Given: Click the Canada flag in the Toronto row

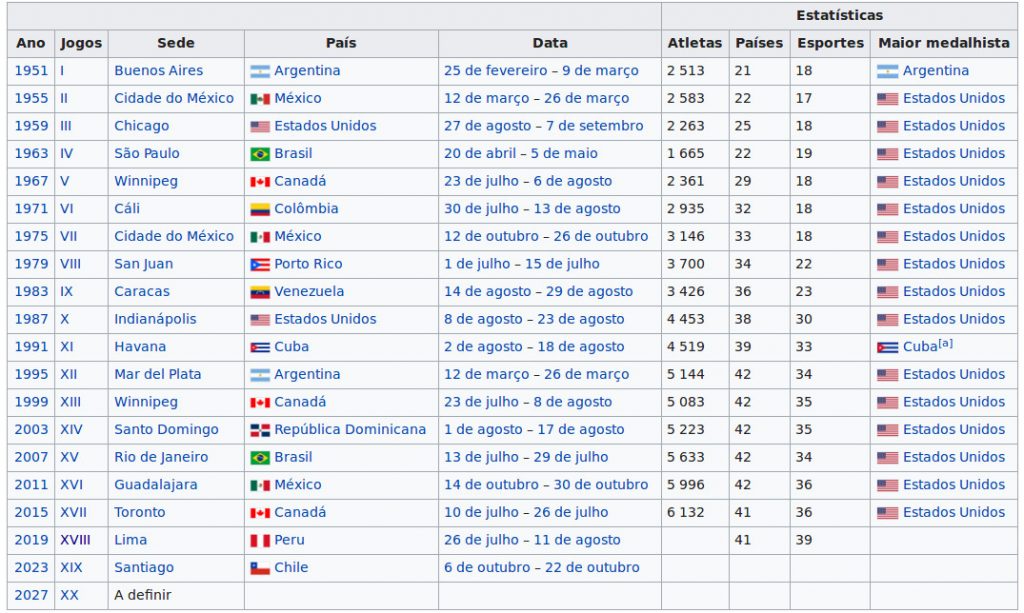Looking at the screenshot, I should (260, 513).
